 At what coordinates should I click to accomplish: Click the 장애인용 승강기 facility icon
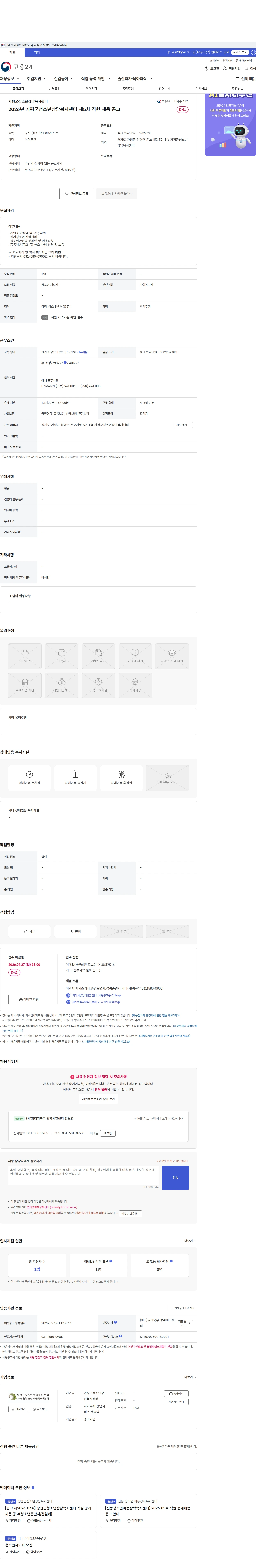click(x=75, y=778)
